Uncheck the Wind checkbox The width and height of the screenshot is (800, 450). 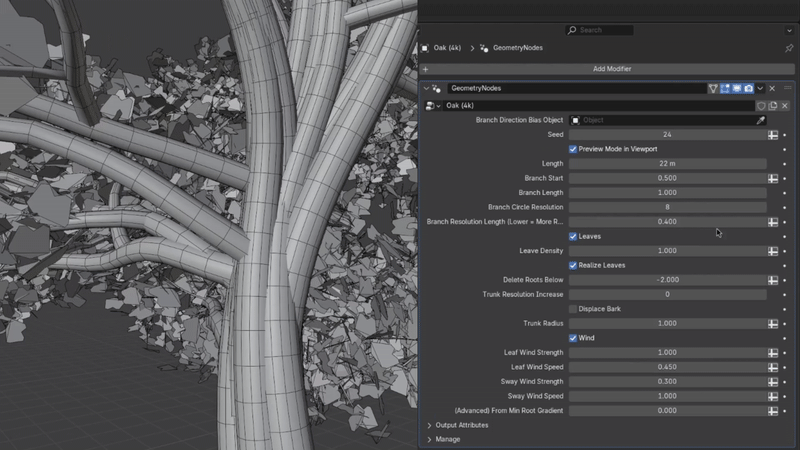(573, 338)
